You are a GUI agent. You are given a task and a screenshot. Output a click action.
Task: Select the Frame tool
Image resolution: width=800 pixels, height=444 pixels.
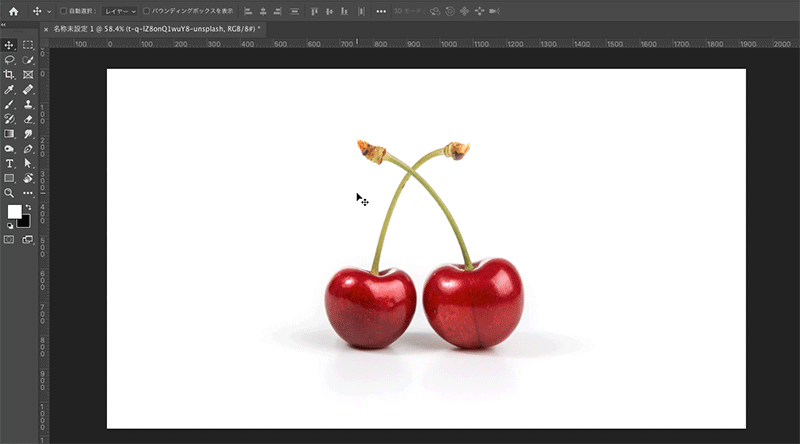coord(28,75)
